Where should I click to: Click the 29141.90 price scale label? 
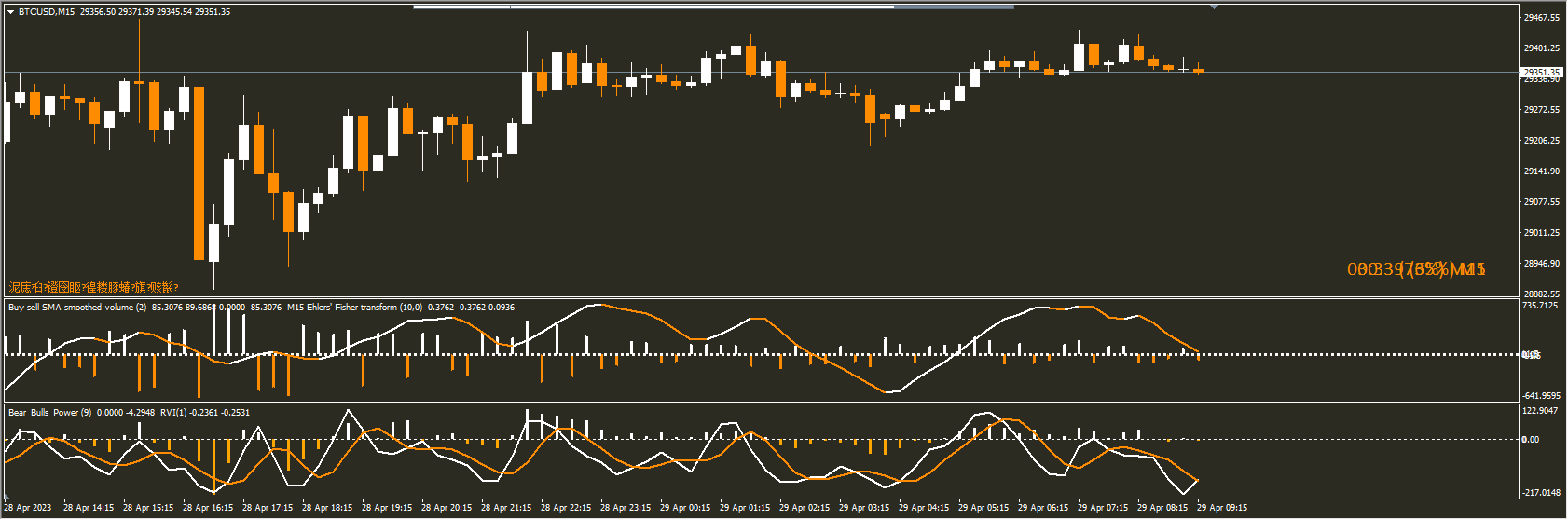1542,171
